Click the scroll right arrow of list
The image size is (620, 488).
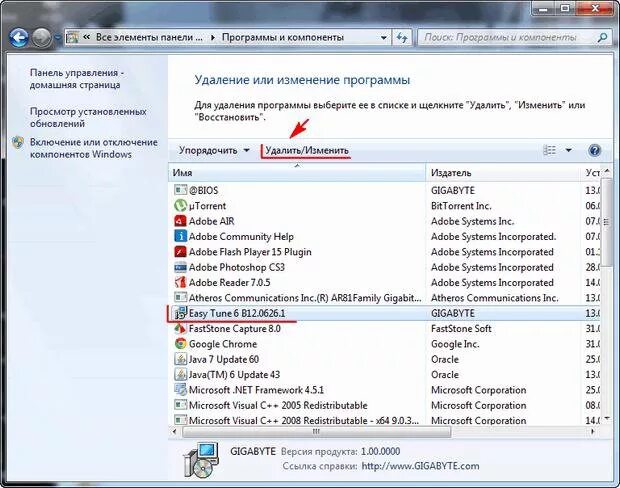pos(593,431)
